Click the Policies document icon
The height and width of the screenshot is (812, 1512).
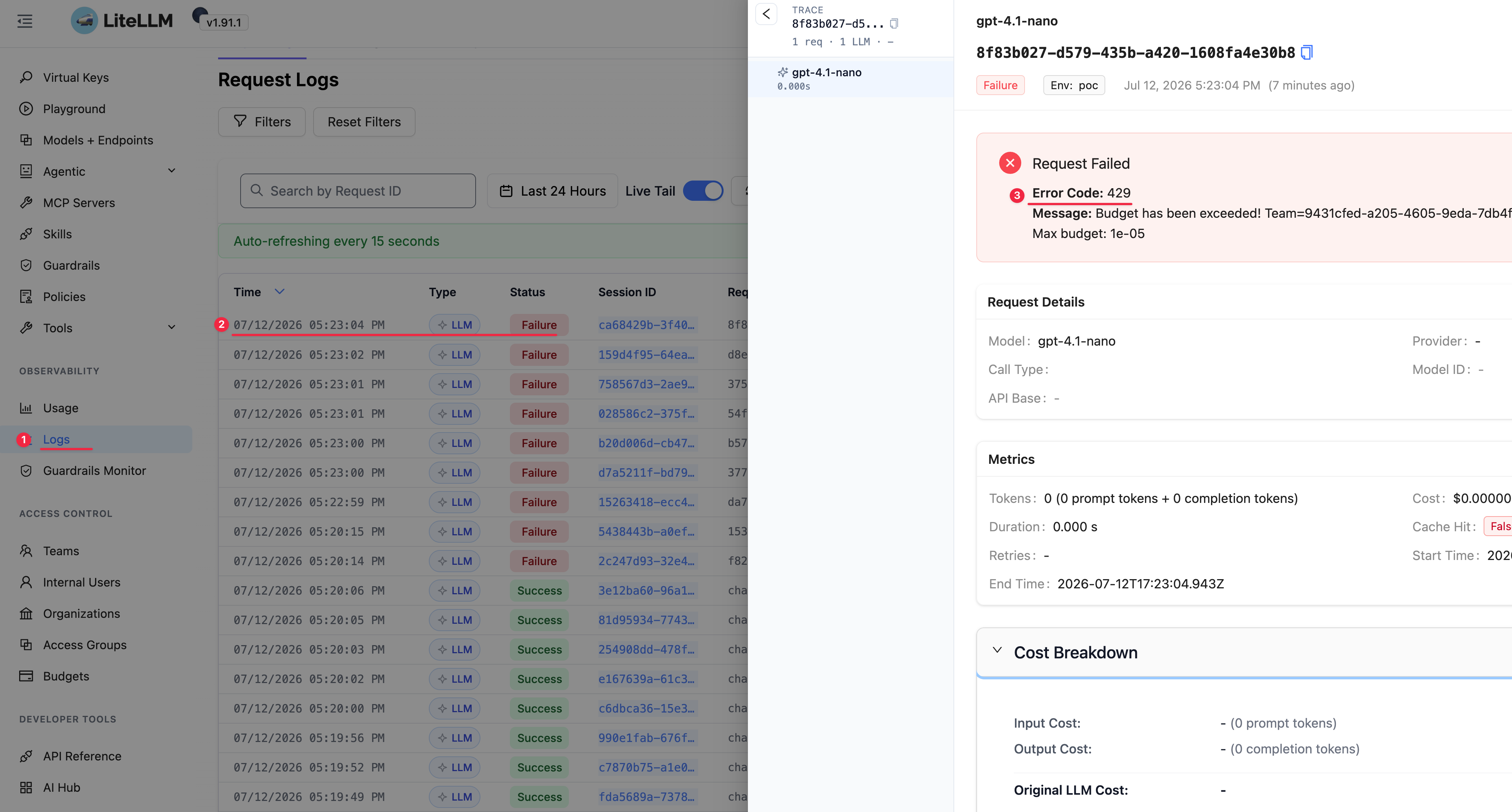tap(26, 297)
